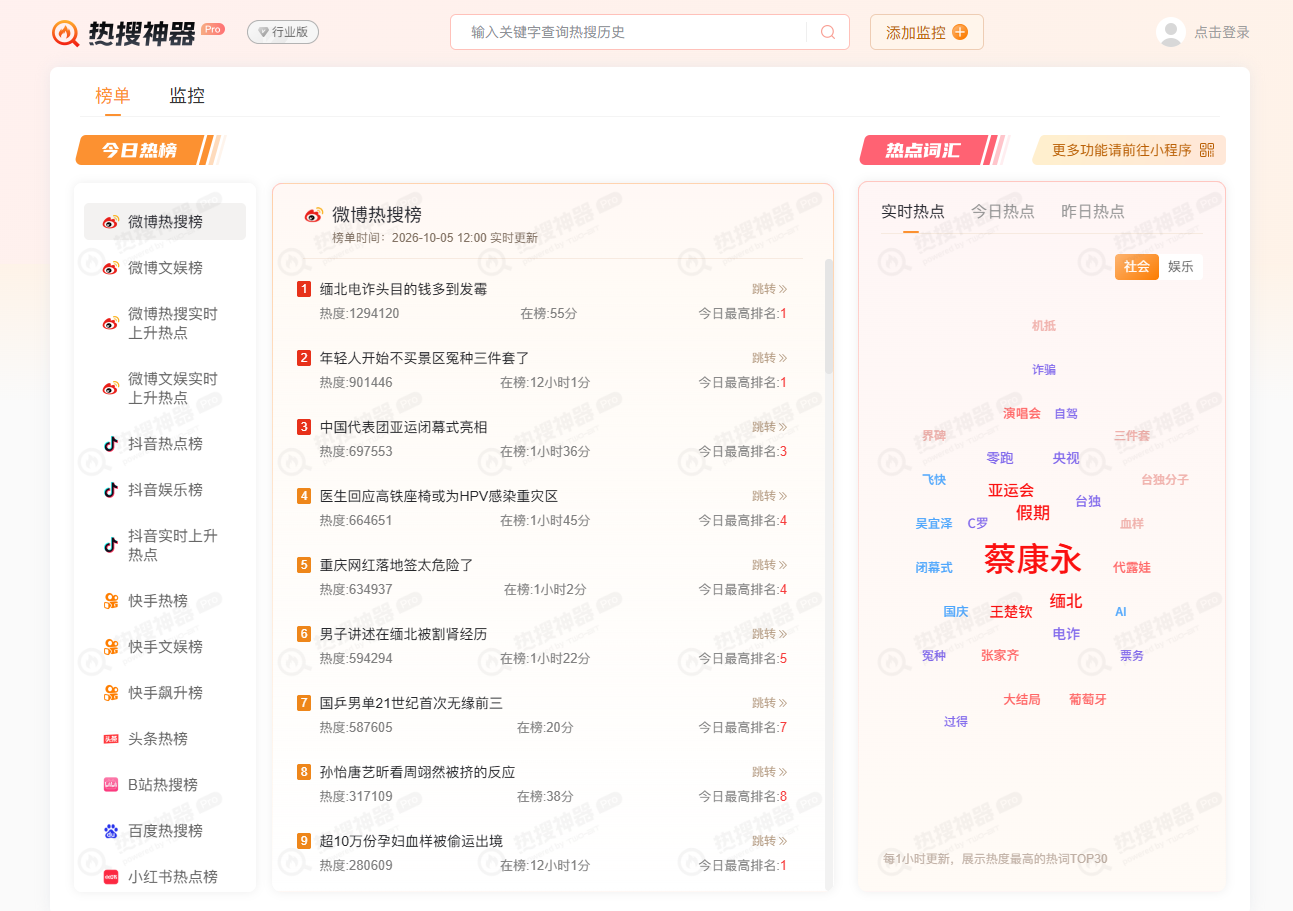The height and width of the screenshot is (911, 1293).
Task: Click the hot list vertical scrollbar
Action: pos(828,316)
